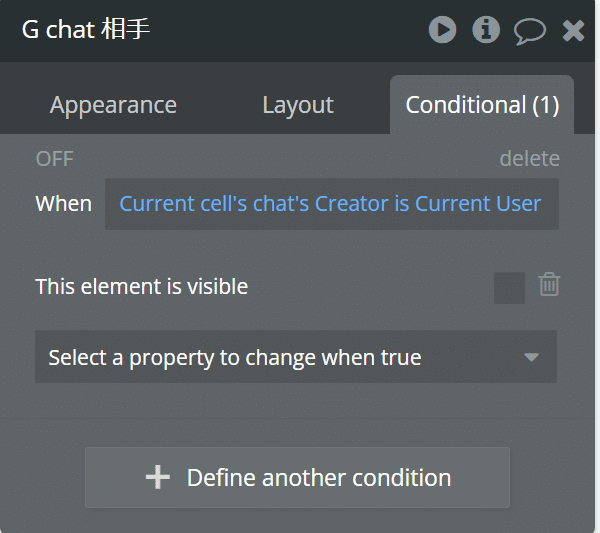Check the This element is visible box

(509, 288)
